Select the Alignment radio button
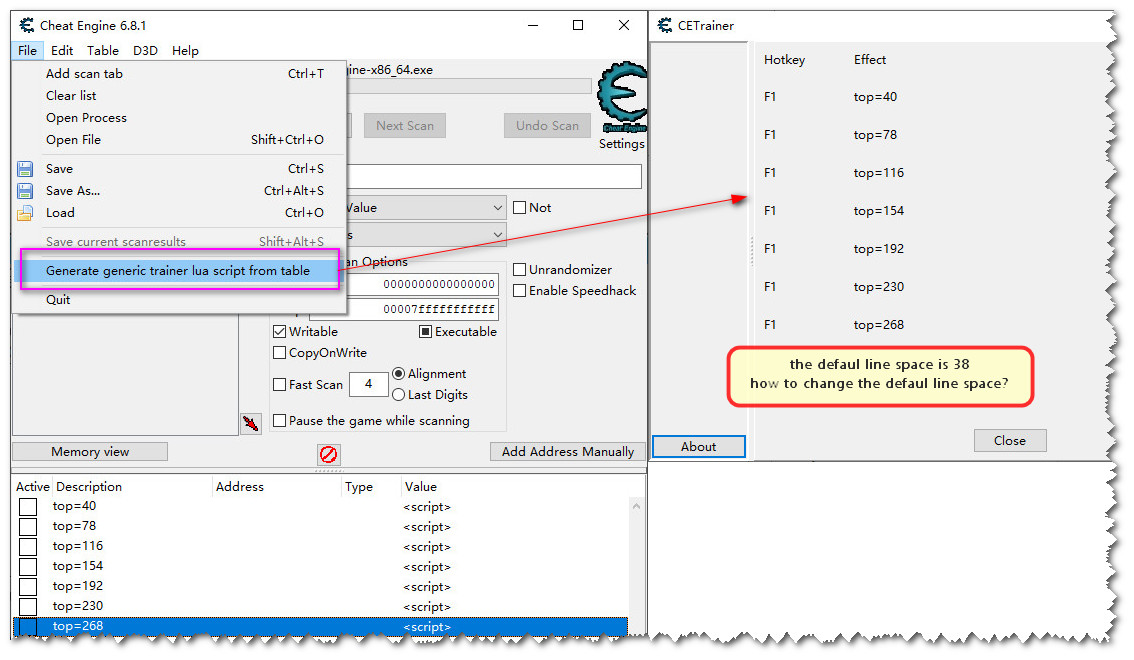The image size is (1134, 660). (398, 374)
